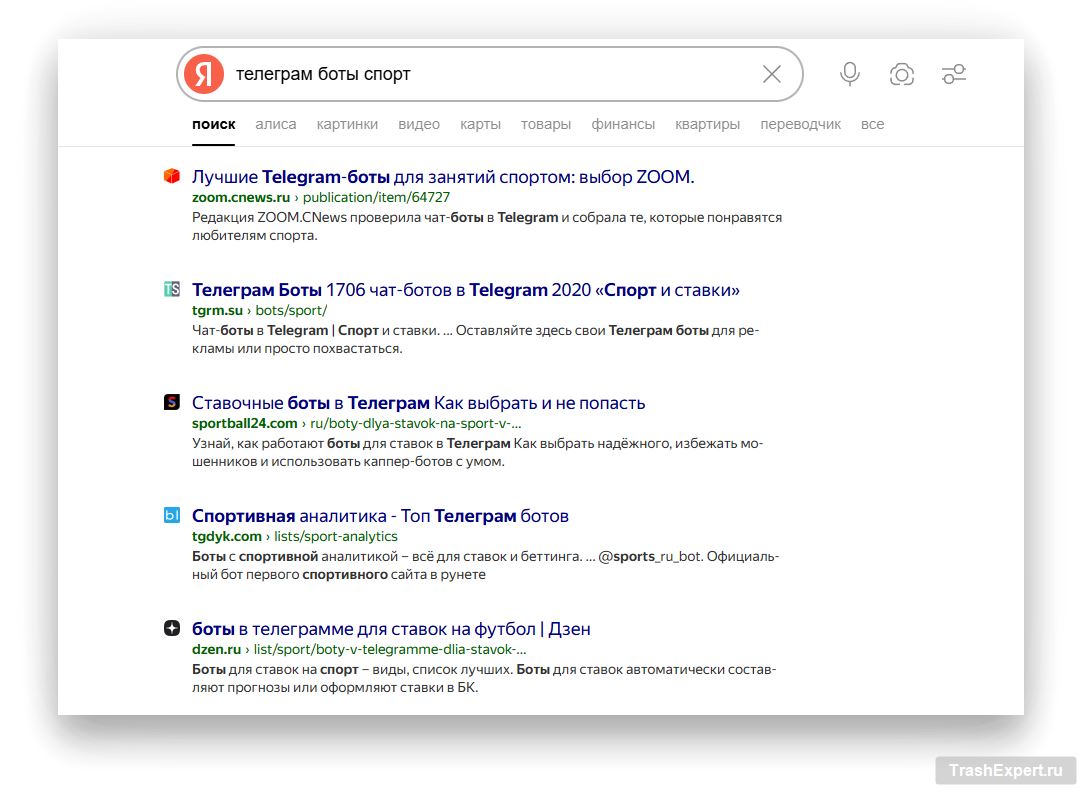
Task: Open search settings sliders icon
Action: [x=954, y=74]
